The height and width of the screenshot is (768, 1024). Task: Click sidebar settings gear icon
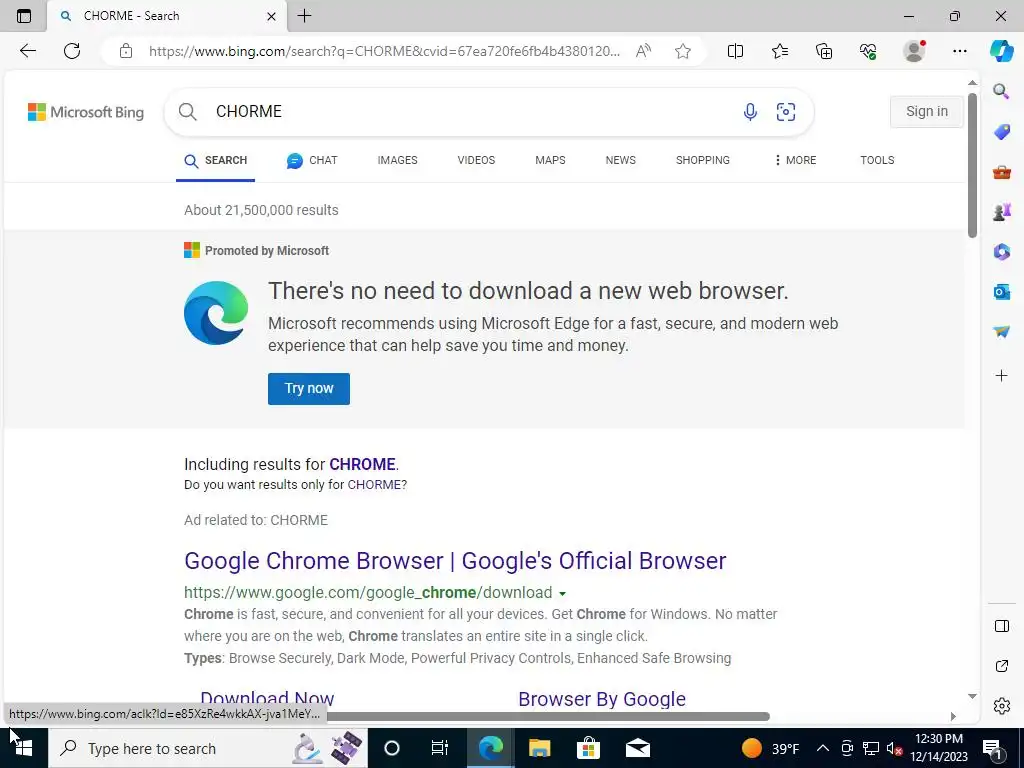tap(1002, 706)
